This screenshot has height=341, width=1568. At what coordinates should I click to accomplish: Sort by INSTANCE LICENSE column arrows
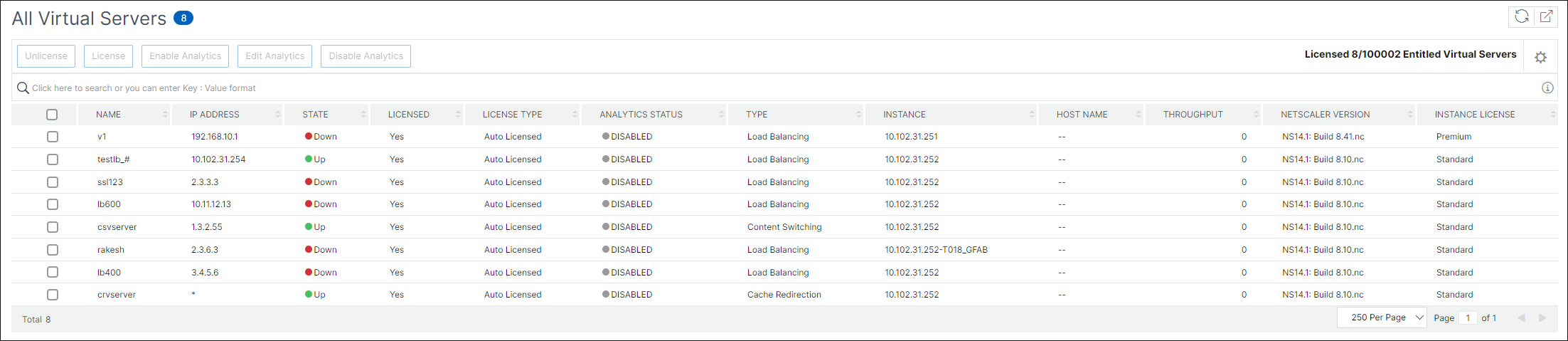[x=1553, y=115]
